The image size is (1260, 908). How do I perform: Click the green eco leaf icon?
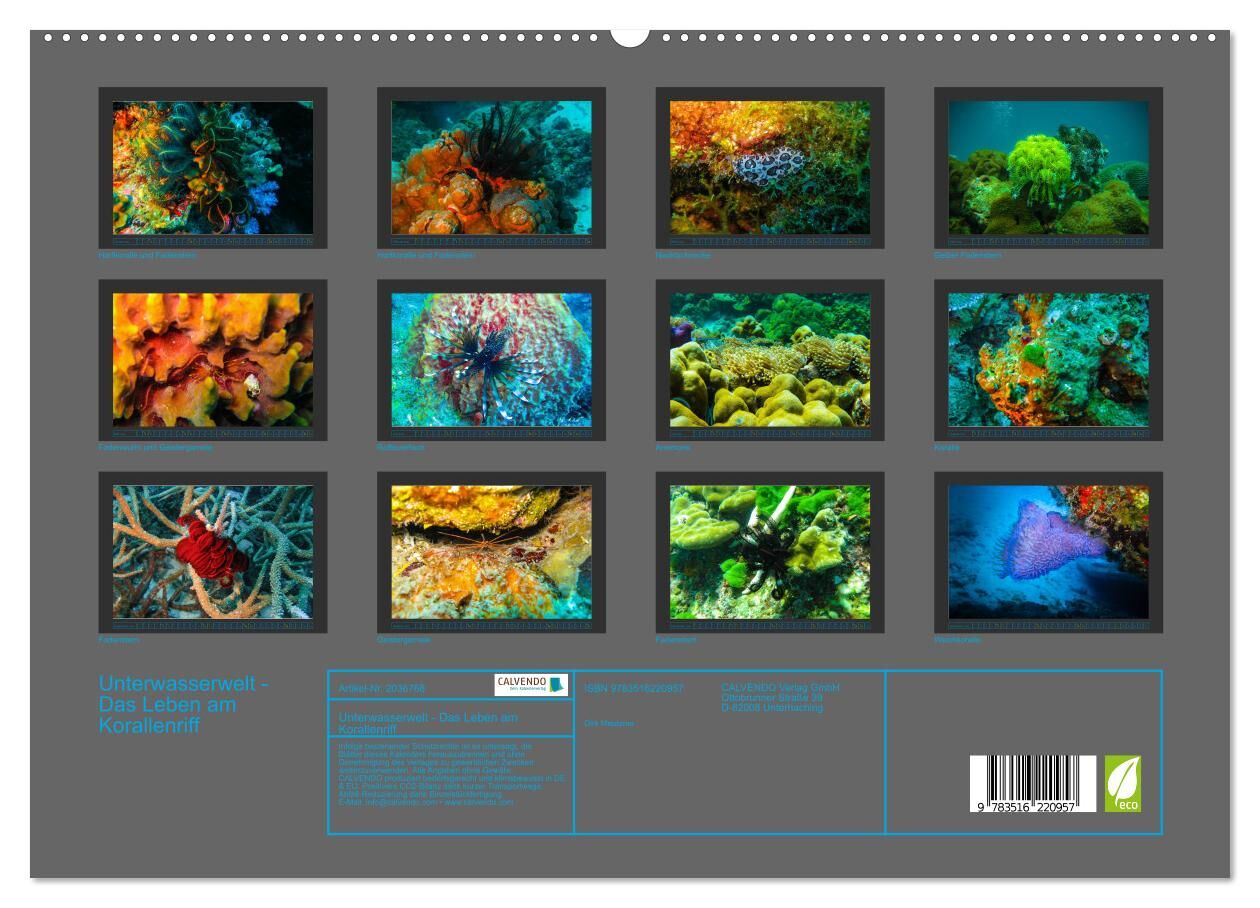(x=1122, y=783)
